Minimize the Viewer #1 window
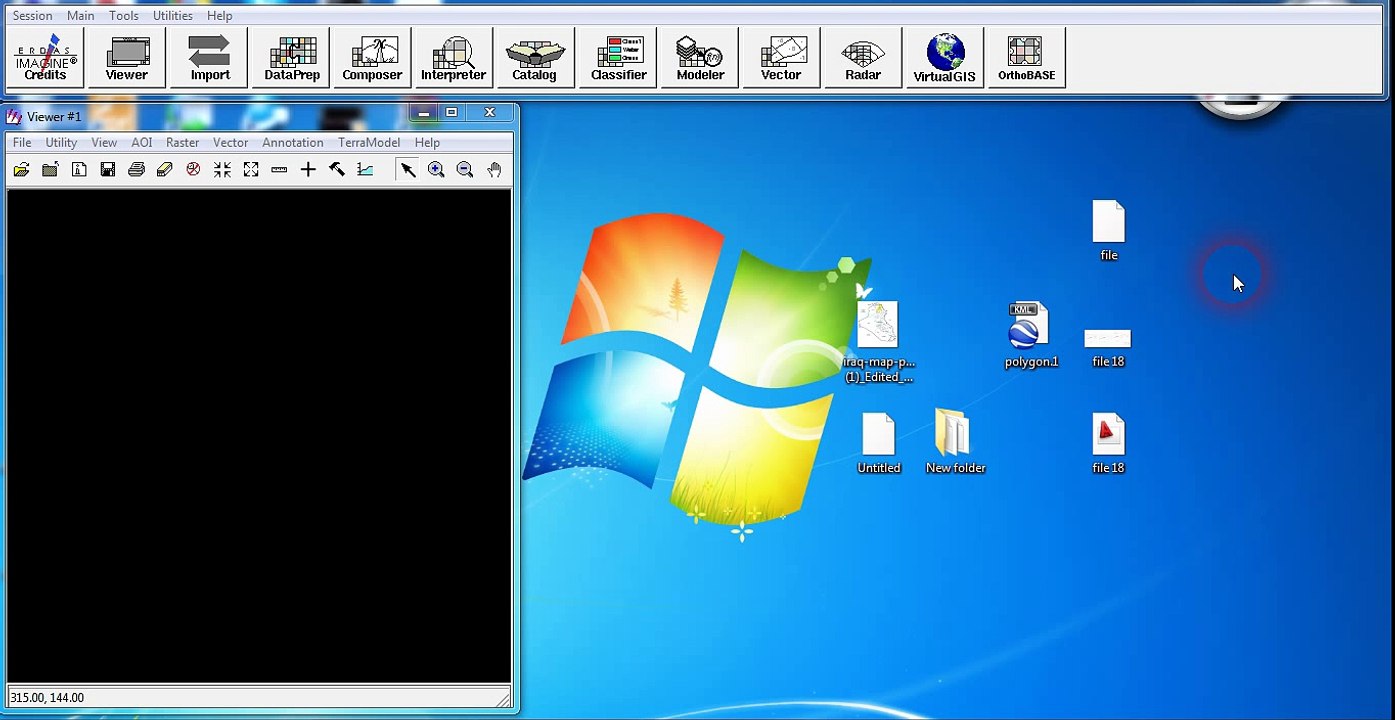The height and width of the screenshot is (720, 1395). (x=424, y=112)
